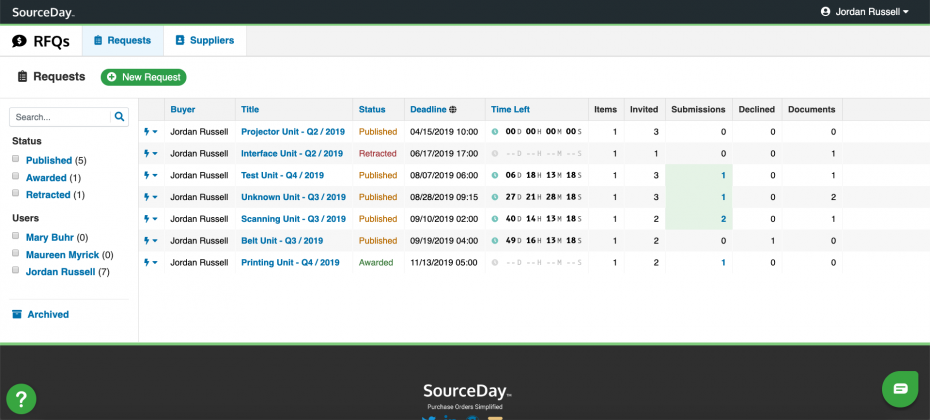Image resolution: width=930 pixels, height=420 pixels.
Task: Open the chat bubble widget icon
Action: [x=900, y=389]
